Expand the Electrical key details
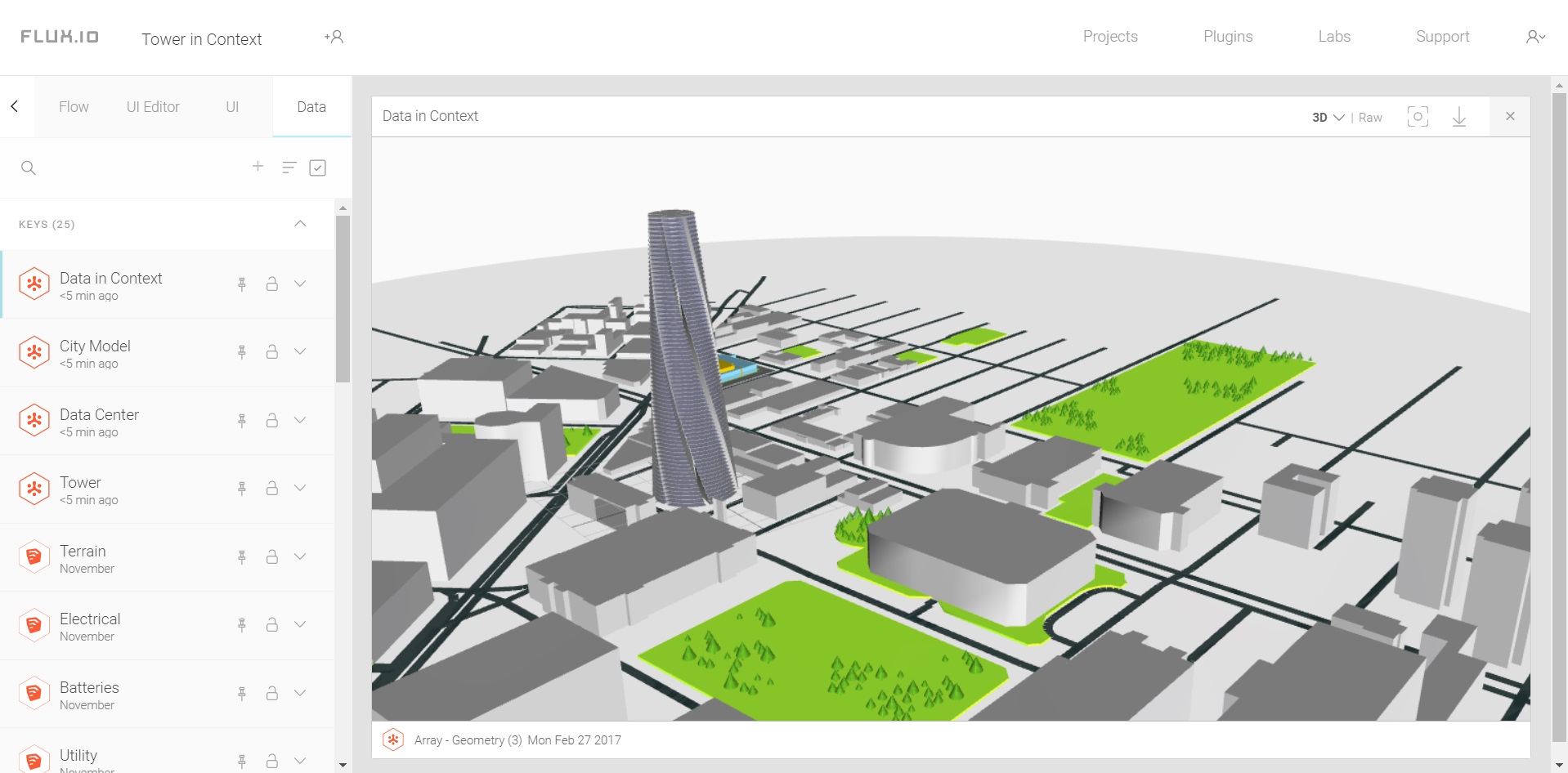The image size is (1568, 773). [x=300, y=624]
